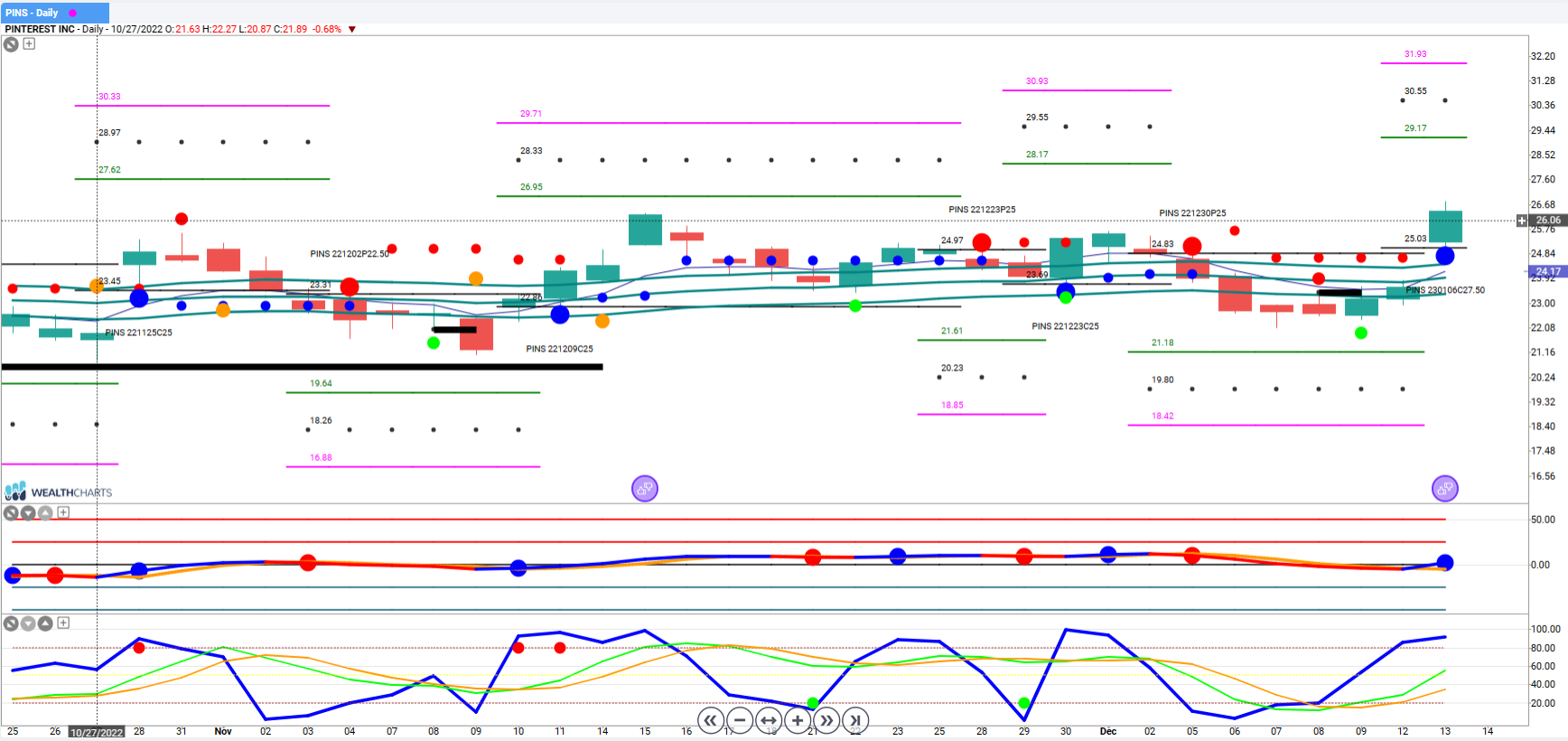Click the purple thumbs icon near Dec 13
This screenshot has height=741, width=1568.
(1445, 489)
